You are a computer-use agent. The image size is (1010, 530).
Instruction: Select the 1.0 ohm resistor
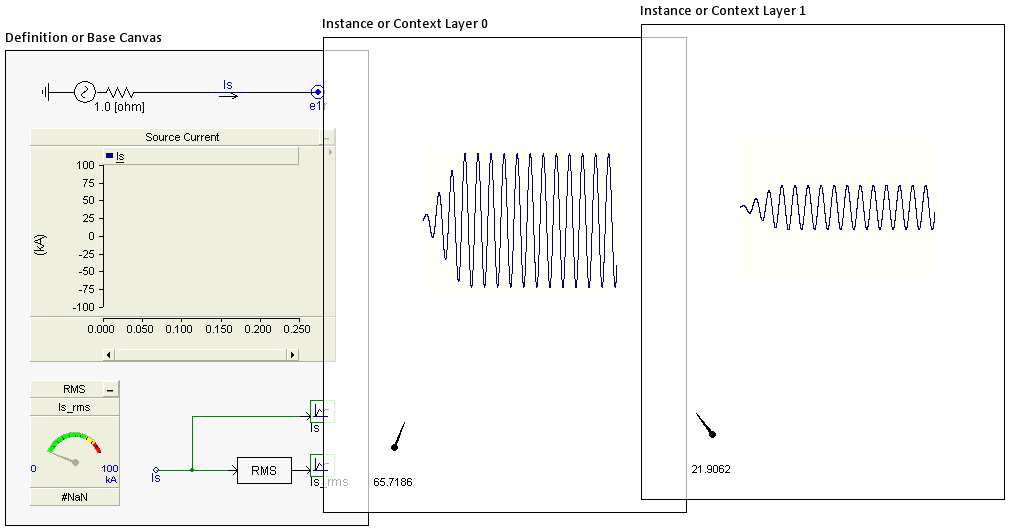119,92
